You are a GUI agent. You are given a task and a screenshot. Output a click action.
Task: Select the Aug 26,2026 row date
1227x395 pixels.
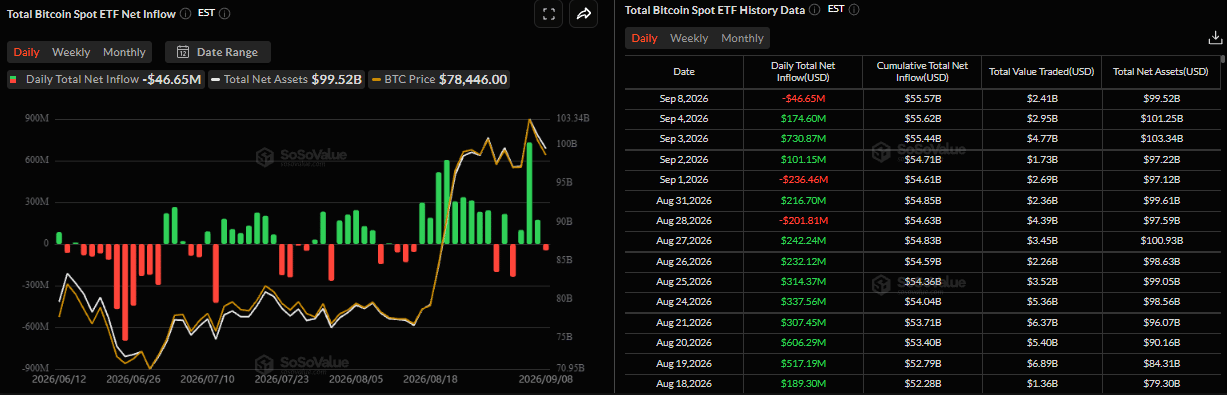684,261
